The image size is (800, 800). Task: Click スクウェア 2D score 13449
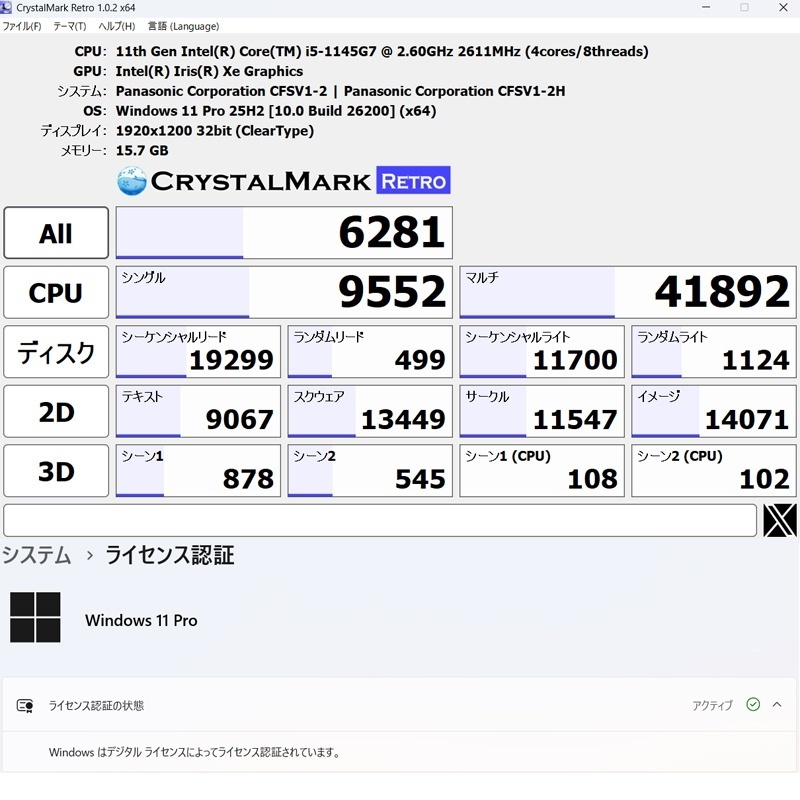(370, 411)
